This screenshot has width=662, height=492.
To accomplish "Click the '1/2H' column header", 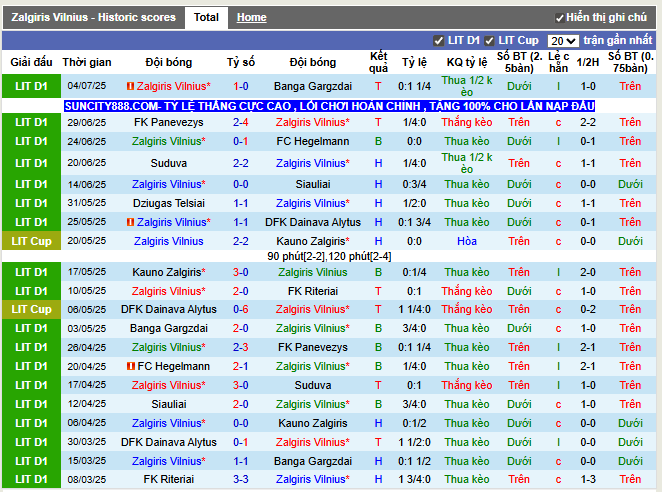I will [588, 63].
